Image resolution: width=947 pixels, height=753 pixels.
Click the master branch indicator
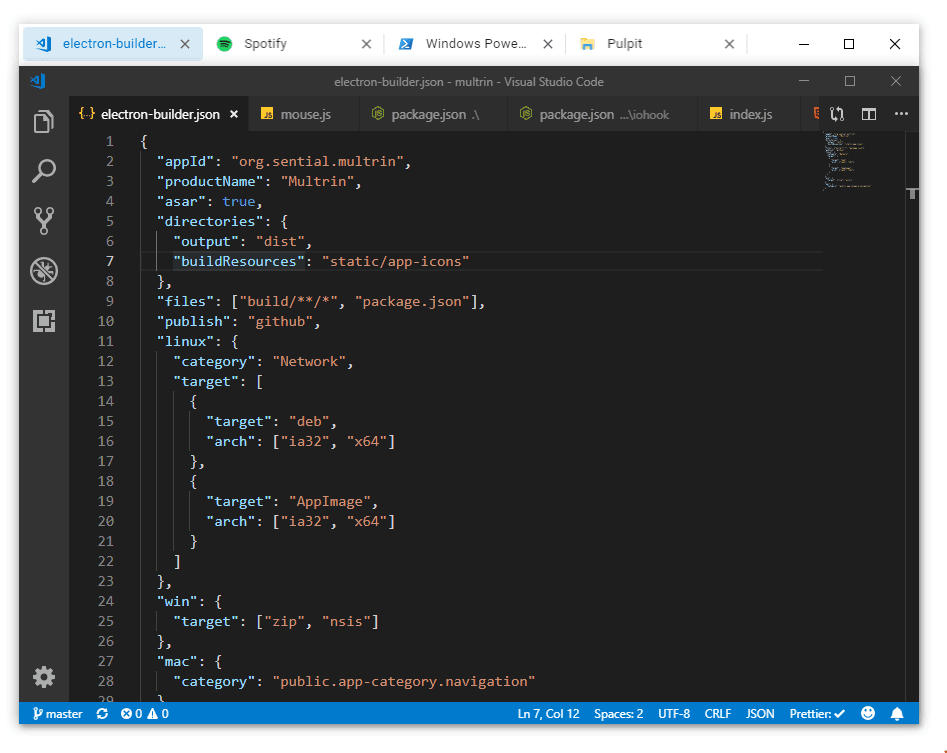(x=57, y=714)
